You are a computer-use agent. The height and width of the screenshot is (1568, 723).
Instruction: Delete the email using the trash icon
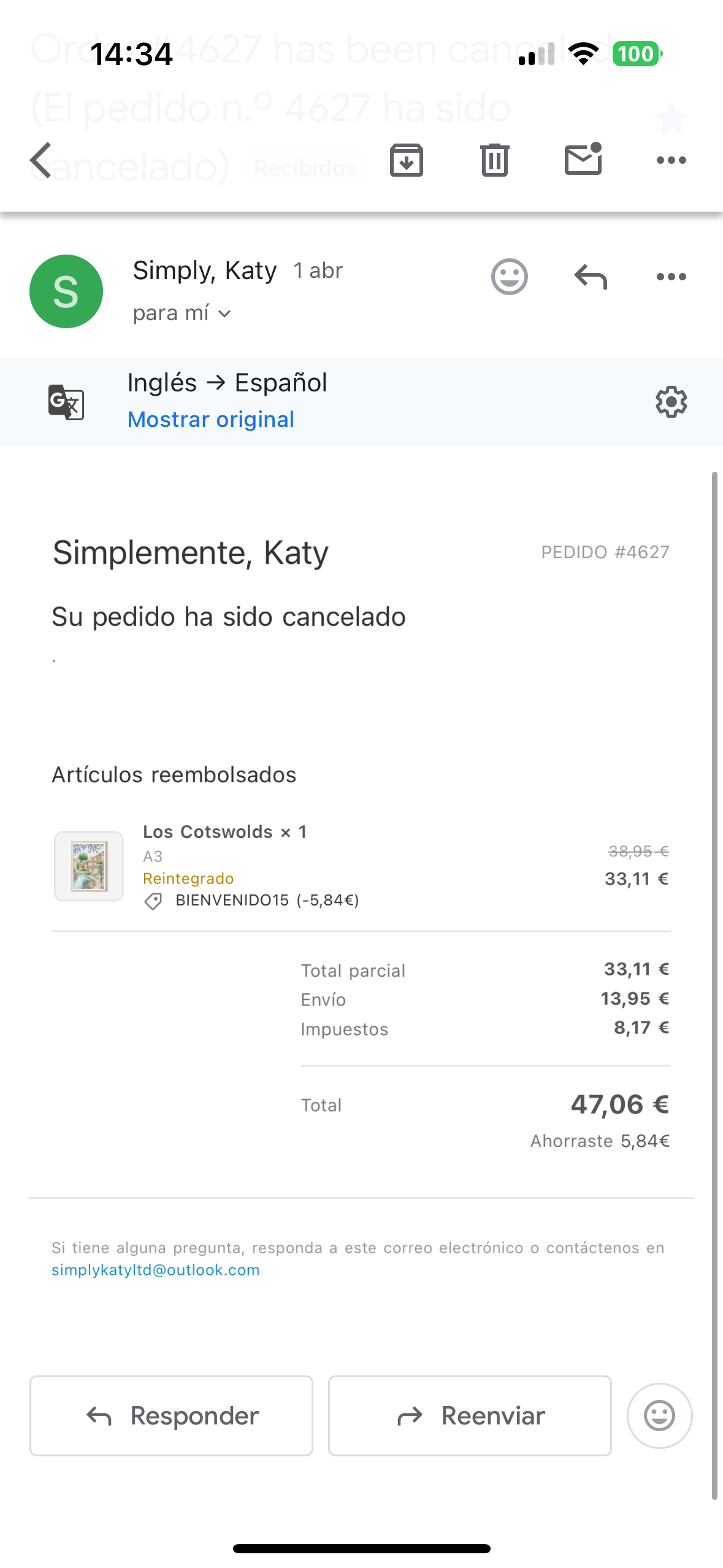pos(494,160)
